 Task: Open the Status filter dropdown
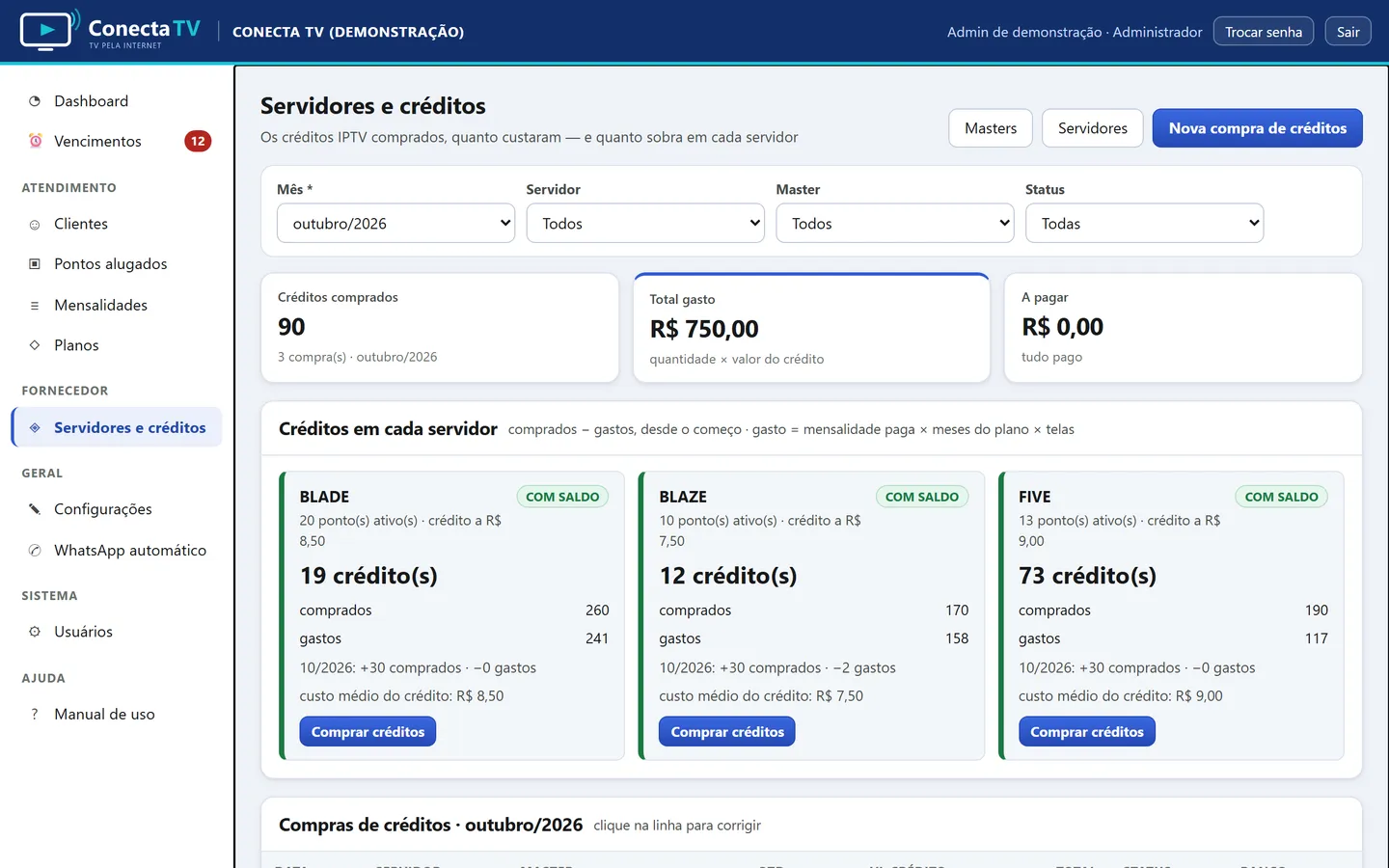1144,223
